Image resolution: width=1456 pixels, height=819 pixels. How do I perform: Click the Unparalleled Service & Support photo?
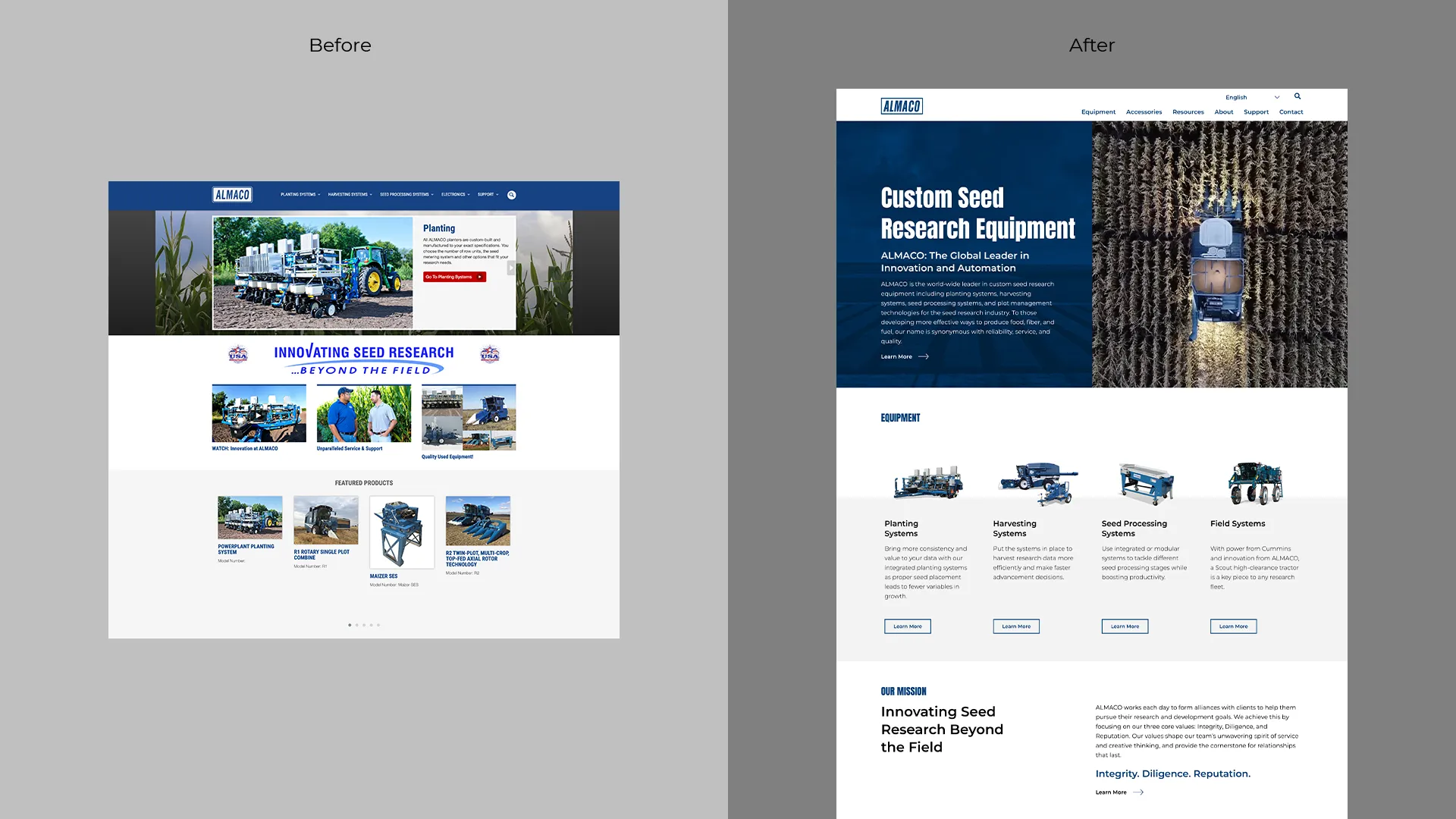[x=363, y=413]
